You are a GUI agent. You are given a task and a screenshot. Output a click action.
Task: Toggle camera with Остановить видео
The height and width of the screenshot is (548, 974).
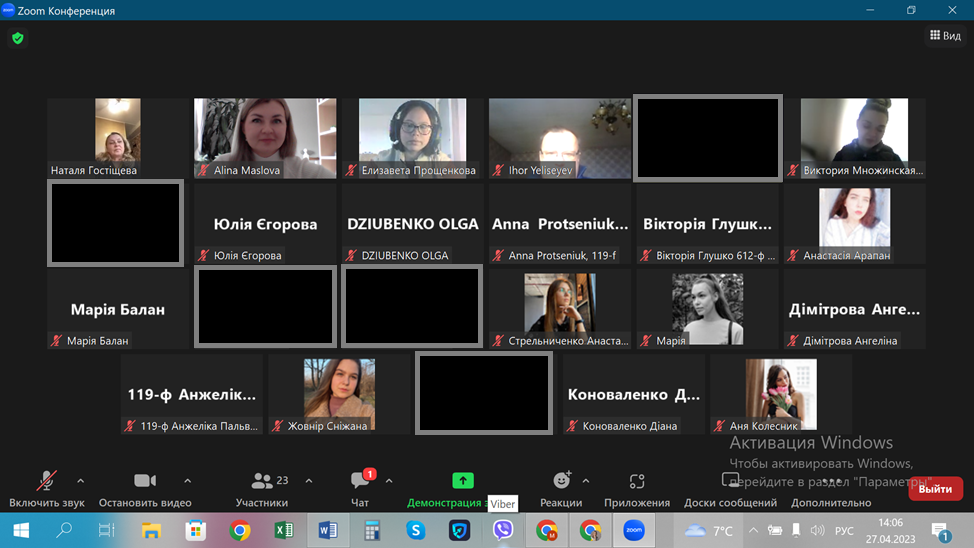[145, 481]
